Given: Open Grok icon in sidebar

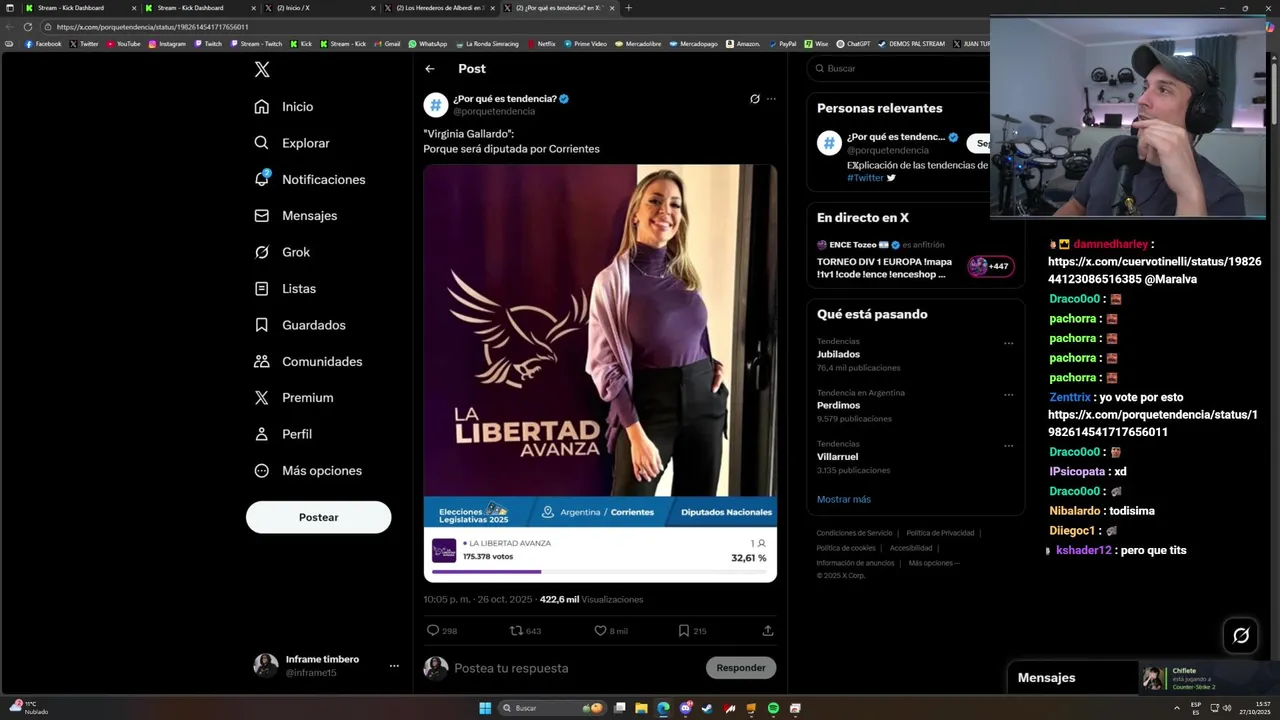Looking at the screenshot, I should [x=261, y=252].
